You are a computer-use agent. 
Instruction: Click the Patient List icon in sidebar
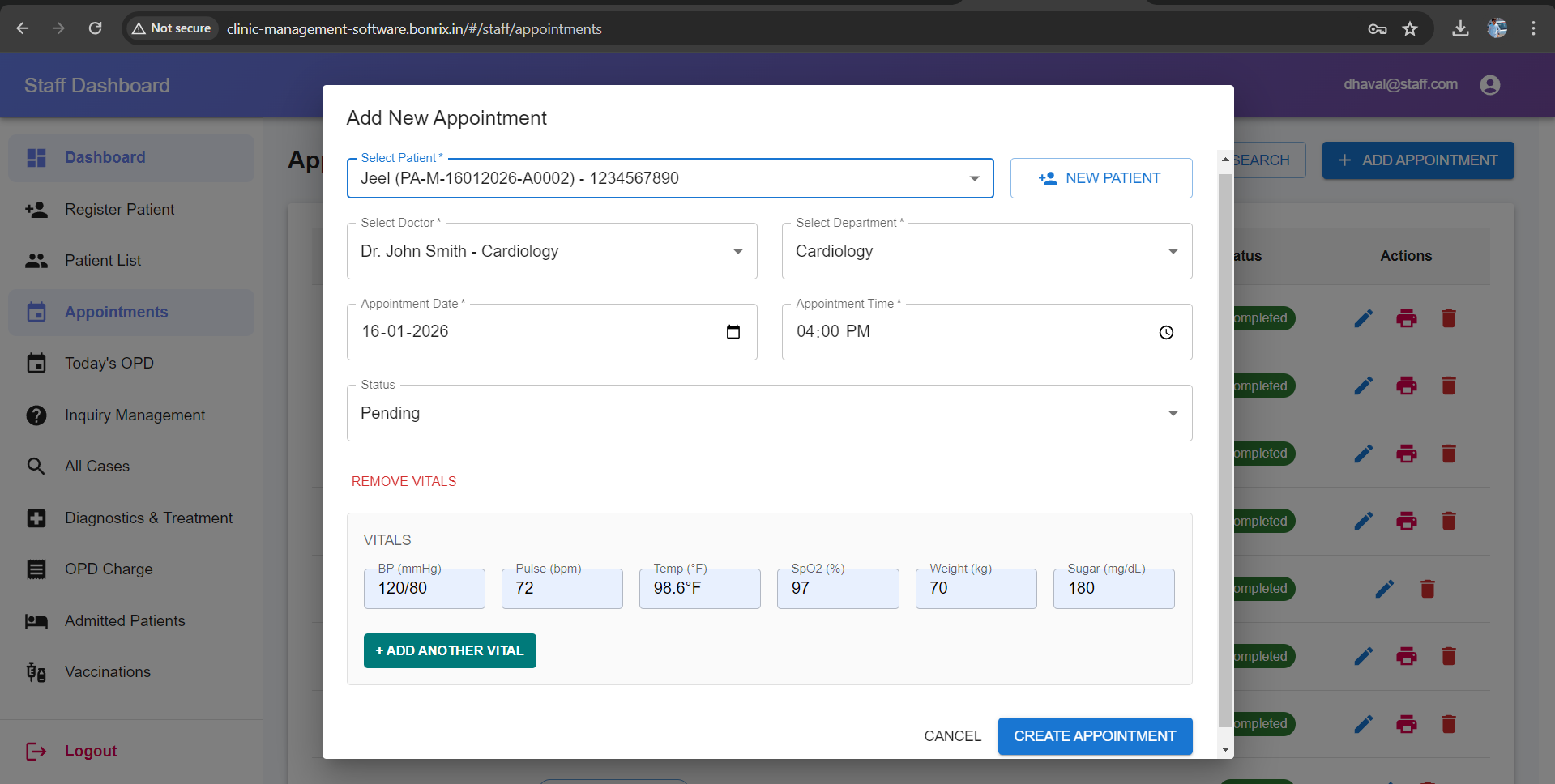pos(36,260)
